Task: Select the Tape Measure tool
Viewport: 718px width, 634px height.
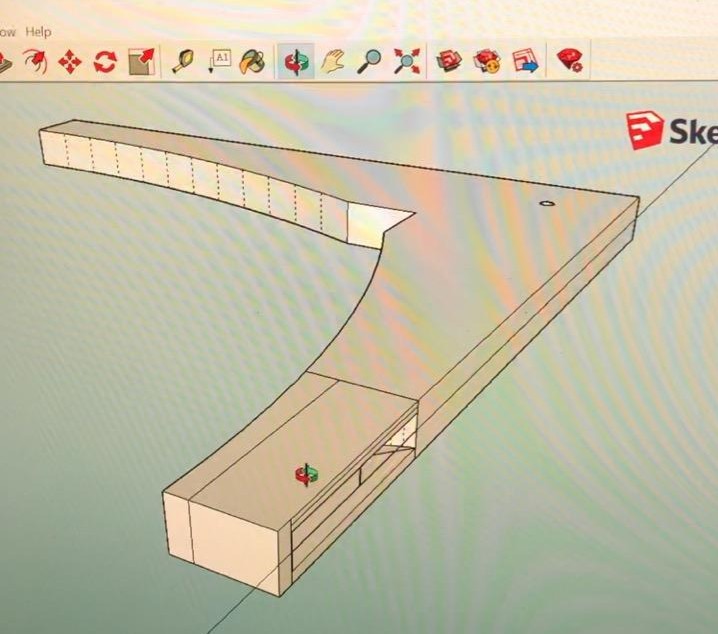Action: (x=183, y=61)
